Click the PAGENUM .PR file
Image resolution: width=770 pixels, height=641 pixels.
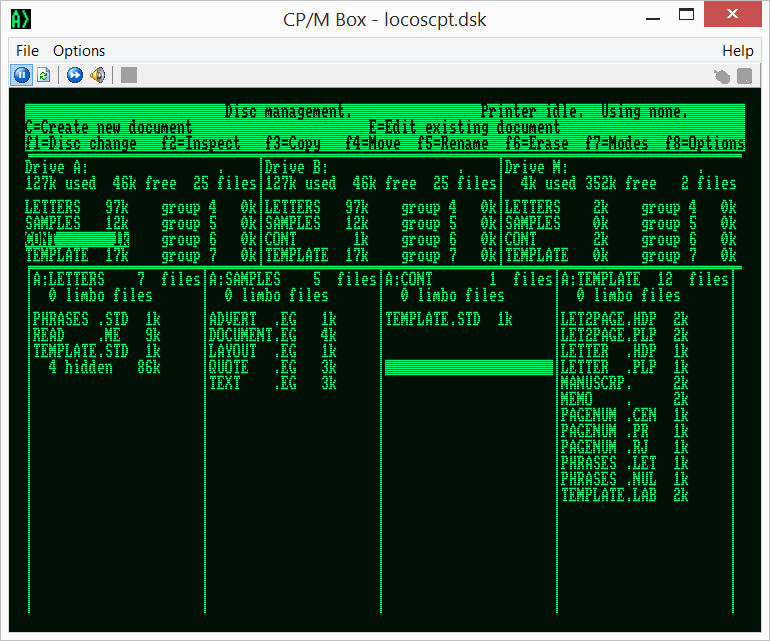[x=625, y=431]
